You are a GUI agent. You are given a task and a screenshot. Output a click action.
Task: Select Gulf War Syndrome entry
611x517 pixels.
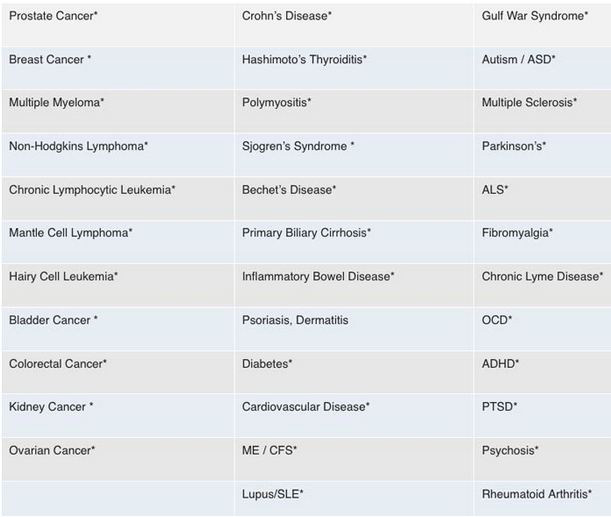coord(535,16)
